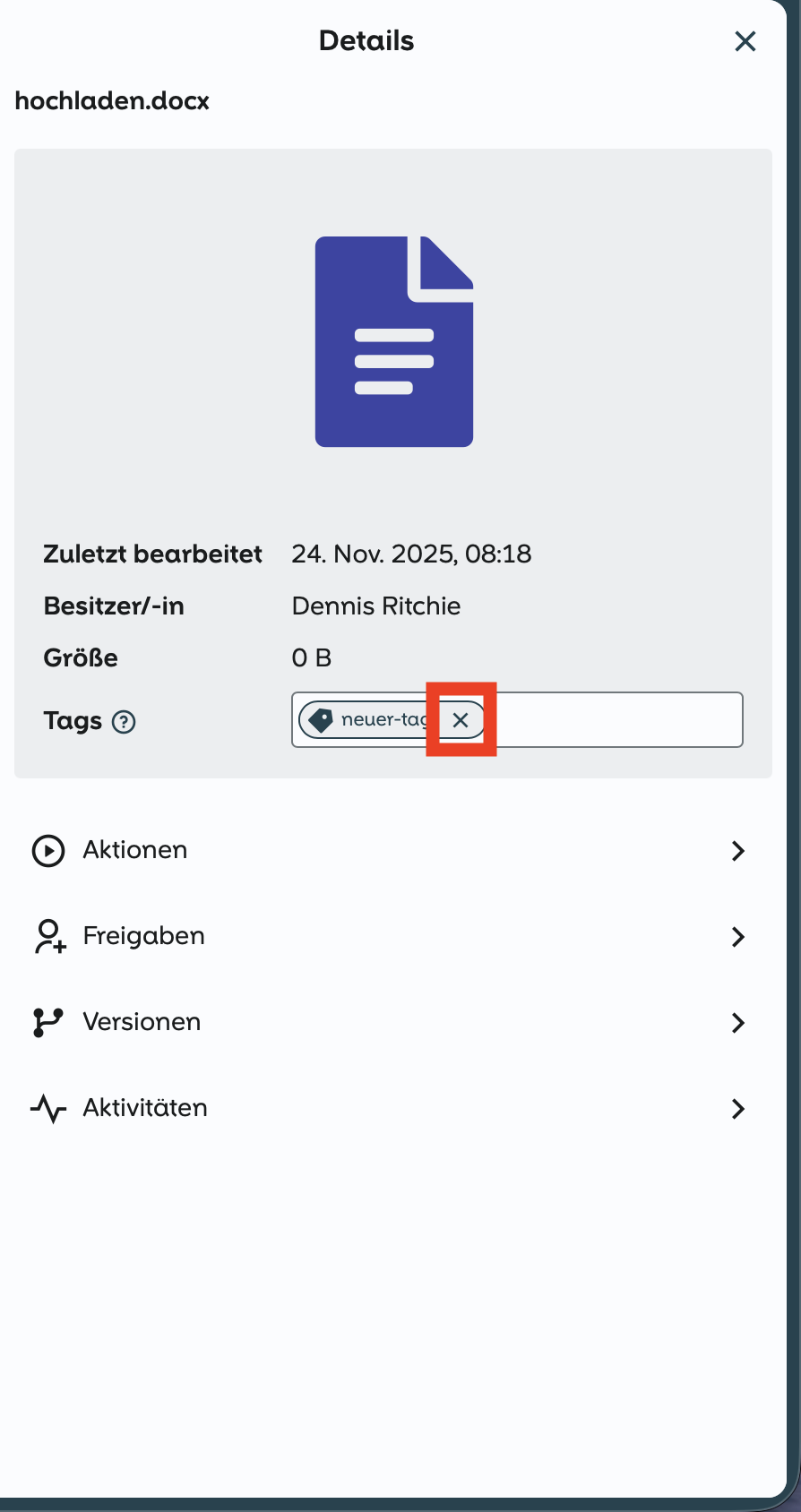Remove the neuer-tag tag
The width and height of the screenshot is (801, 1512).
click(x=461, y=720)
